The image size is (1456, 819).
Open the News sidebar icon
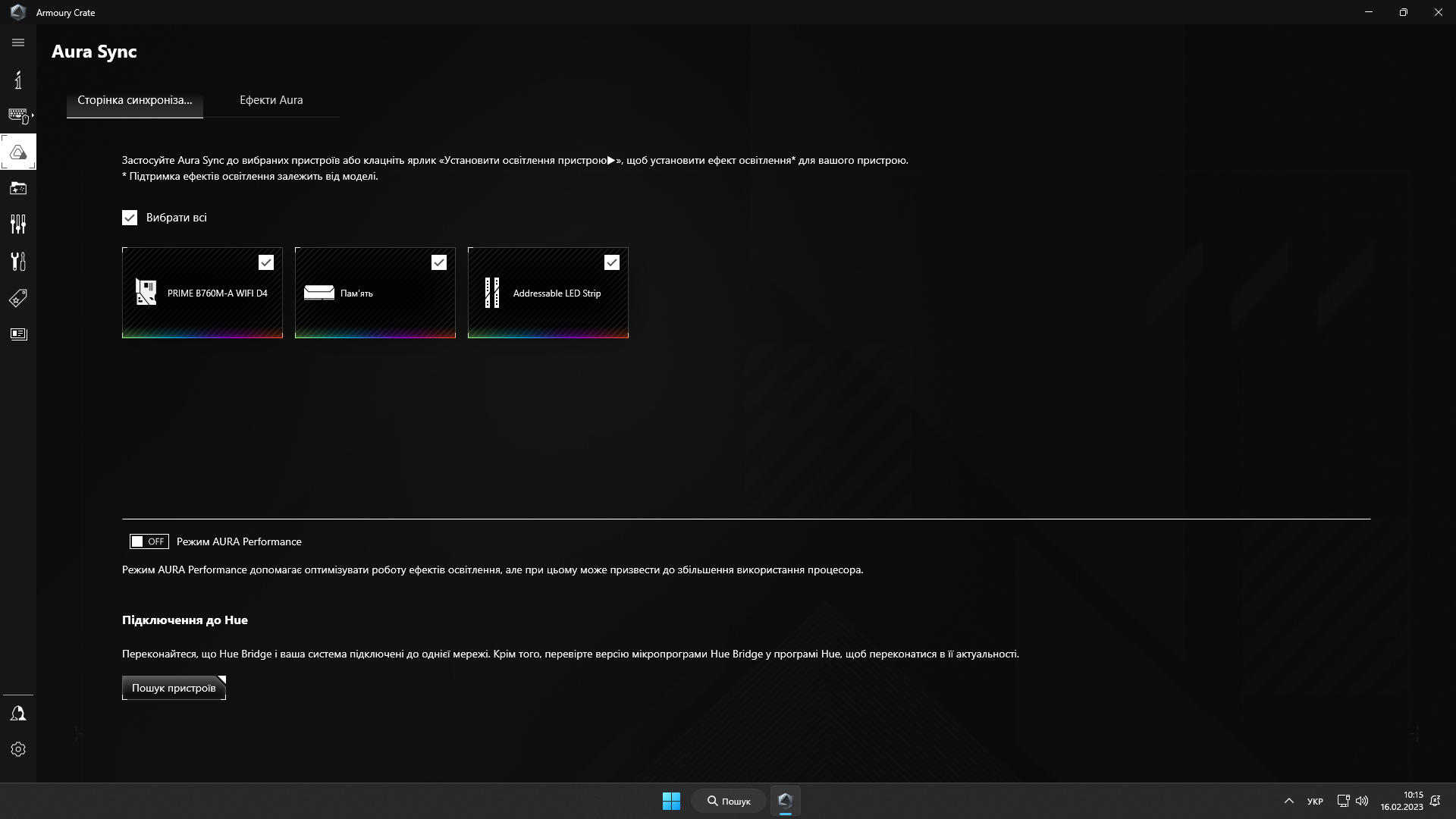pos(18,334)
